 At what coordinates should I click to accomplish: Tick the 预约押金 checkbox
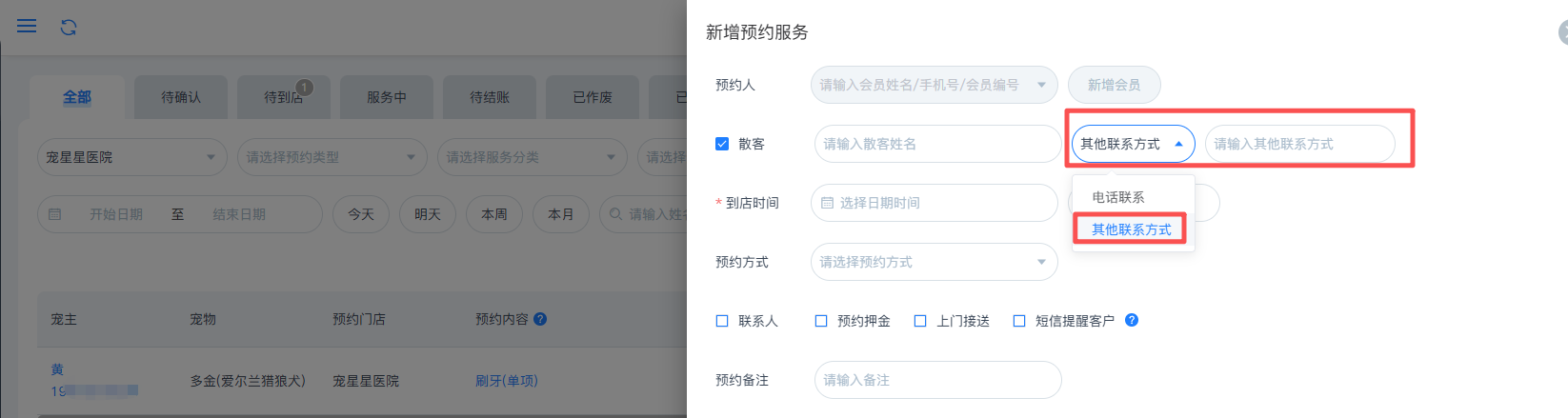(821, 321)
